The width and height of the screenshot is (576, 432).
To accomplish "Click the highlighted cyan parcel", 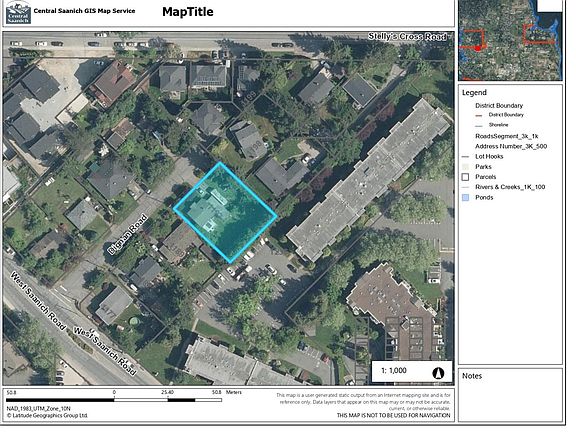I will tap(225, 212).
